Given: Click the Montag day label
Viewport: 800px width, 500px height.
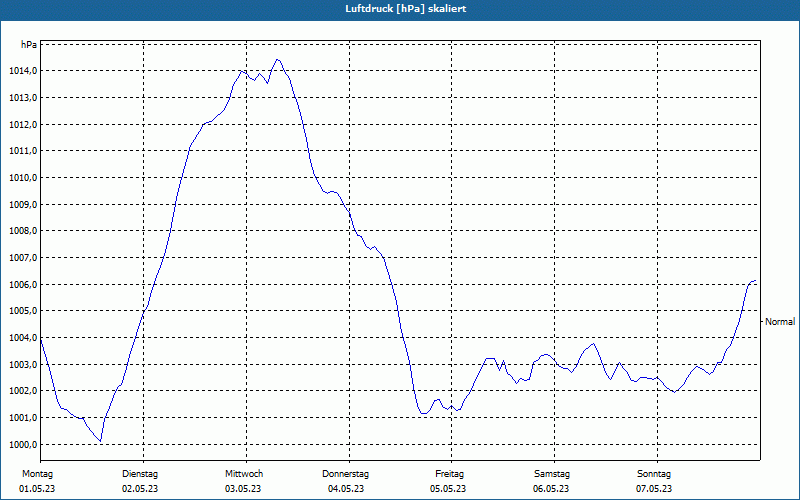Looking at the screenshot, I should click(x=37, y=474).
